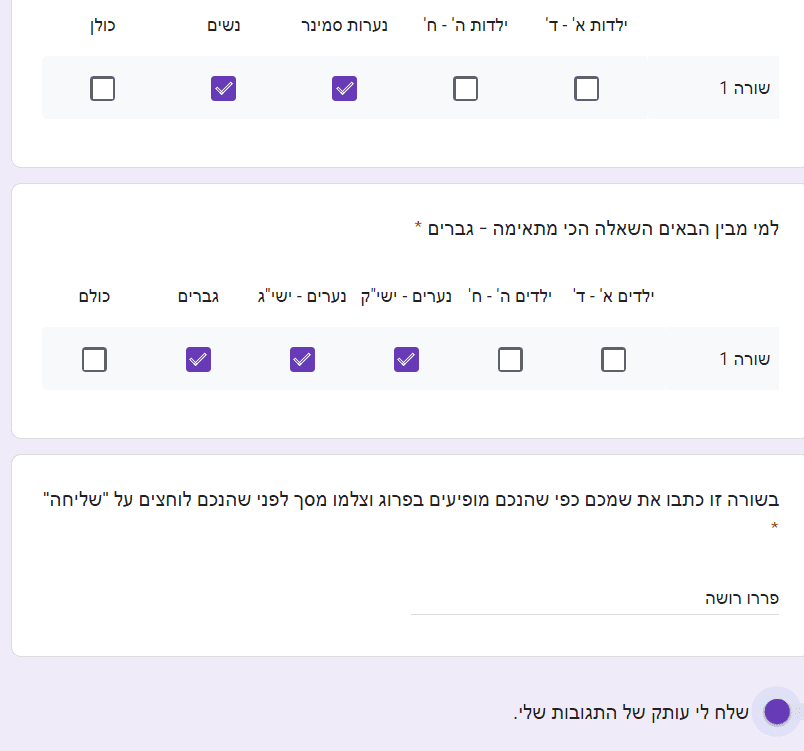804x751 pixels.
Task: Uncheck the נערות סמינר checkbox
Action: pyautogui.click(x=344, y=89)
